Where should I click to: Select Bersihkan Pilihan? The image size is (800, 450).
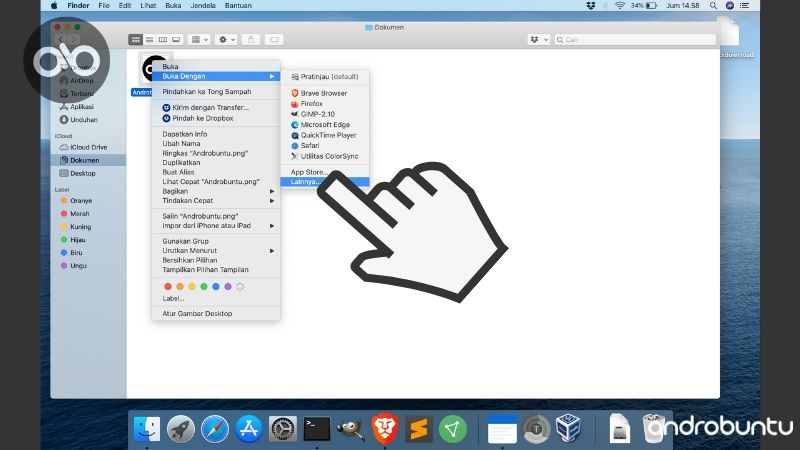coord(216,260)
